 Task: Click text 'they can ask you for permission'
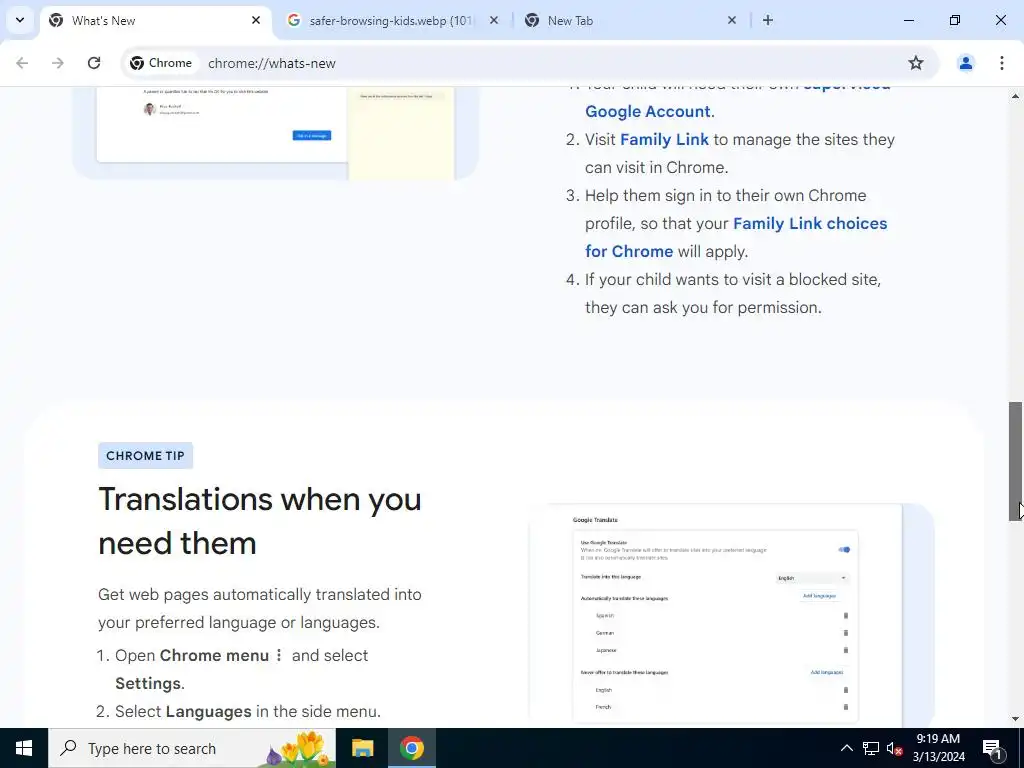[703, 308]
